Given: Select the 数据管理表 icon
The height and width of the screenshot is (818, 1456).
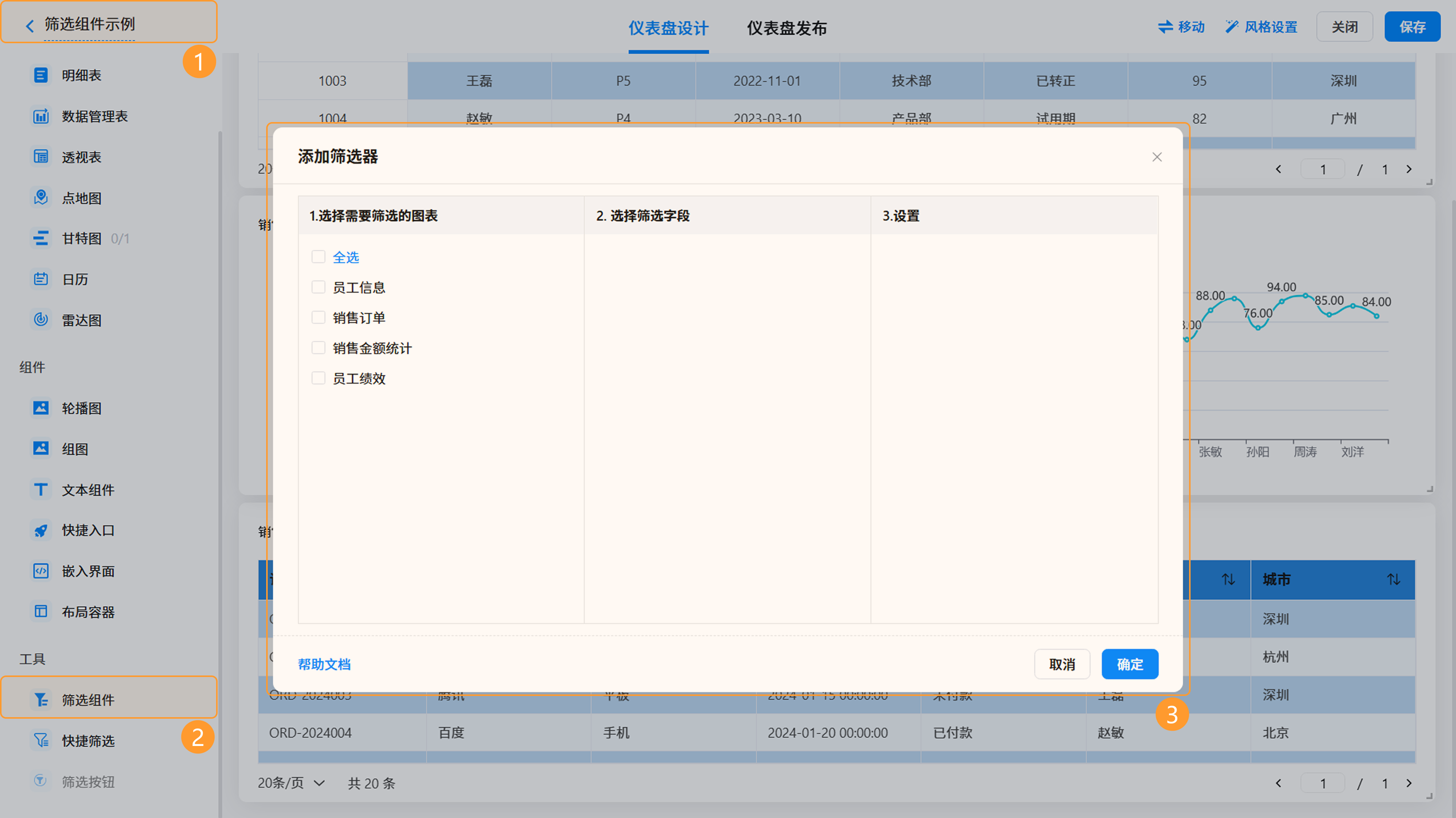Looking at the screenshot, I should 41,116.
